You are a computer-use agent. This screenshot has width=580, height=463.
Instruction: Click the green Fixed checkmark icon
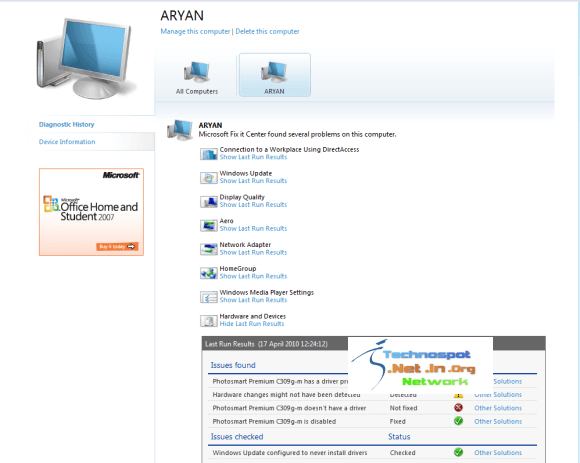click(458, 421)
